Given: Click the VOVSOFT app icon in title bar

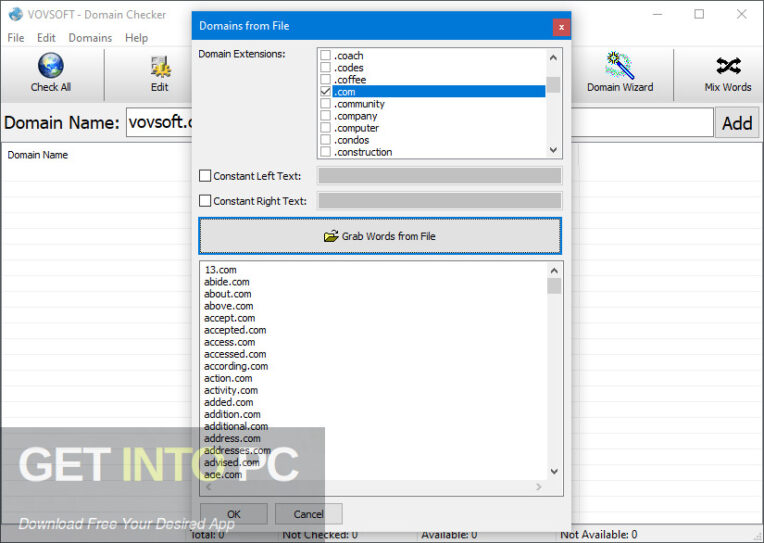Looking at the screenshot, I should (x=16, y=14).
